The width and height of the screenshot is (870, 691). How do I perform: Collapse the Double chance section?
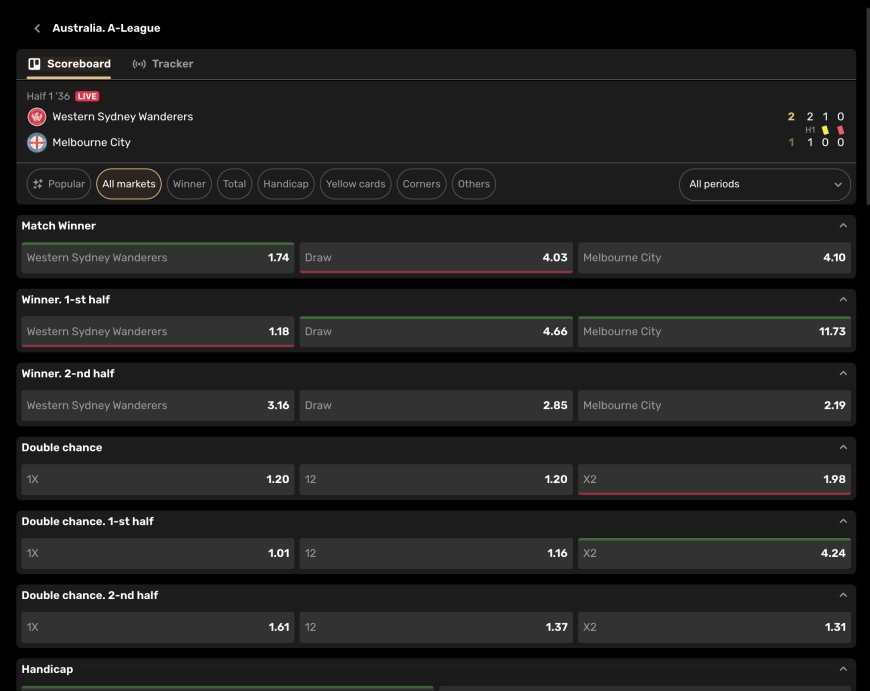843,447
